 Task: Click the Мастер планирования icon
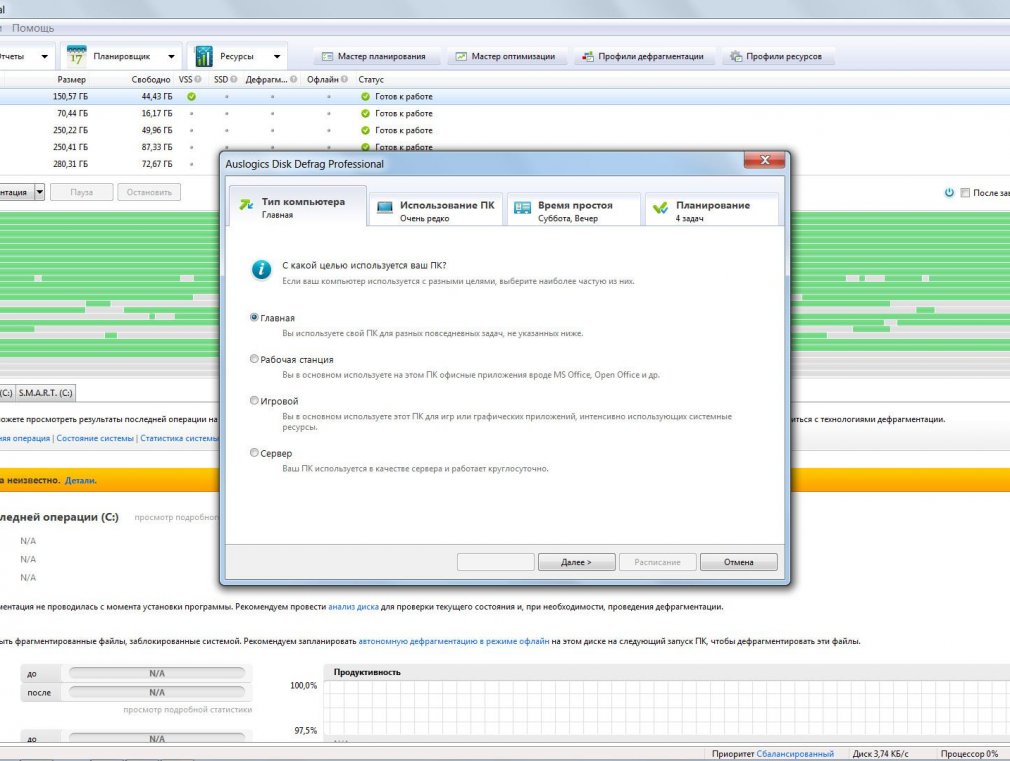pyautogui.click(x=327, y=57)
